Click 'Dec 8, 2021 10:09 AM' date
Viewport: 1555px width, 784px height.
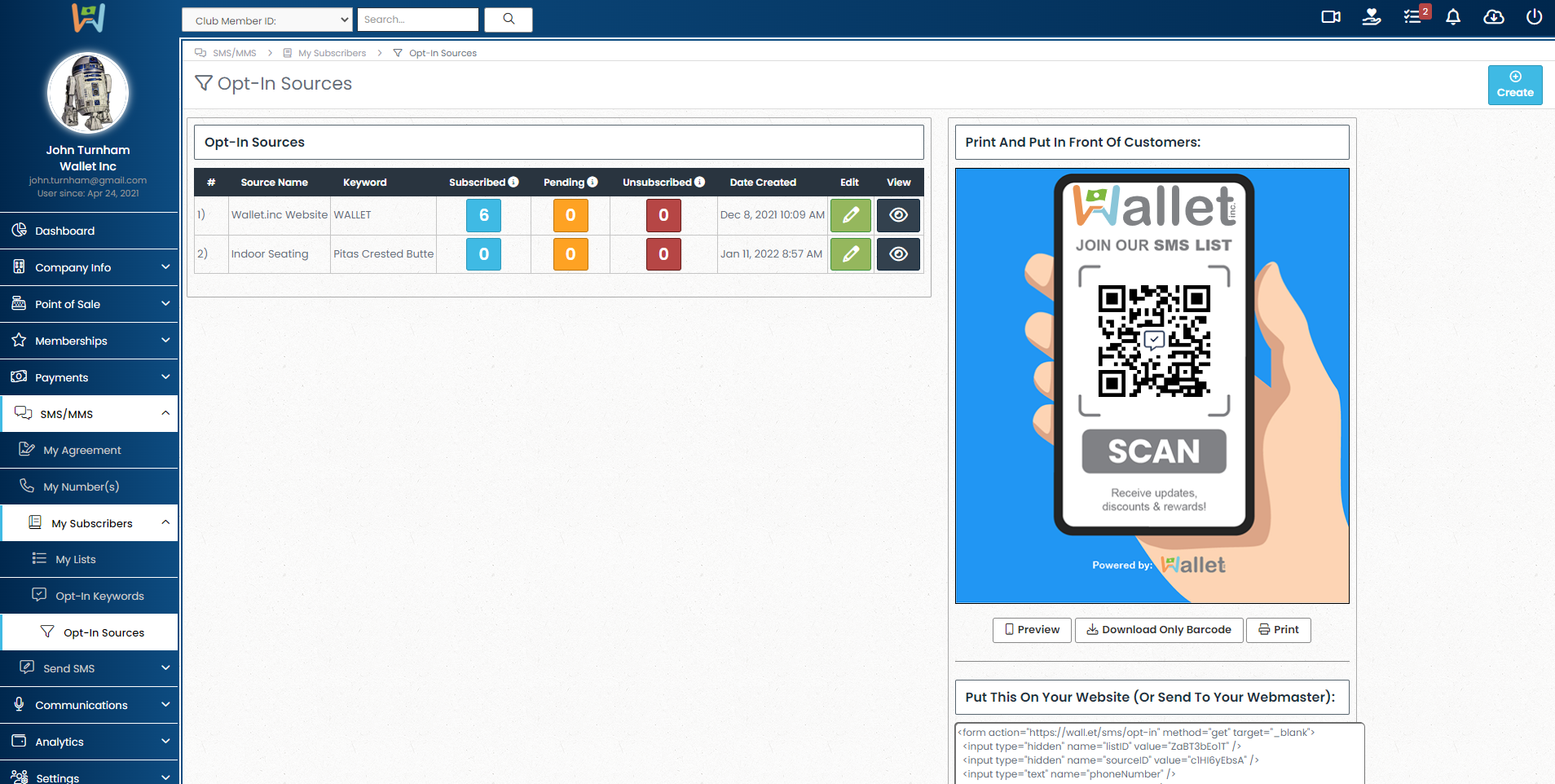tap(773, 215)
